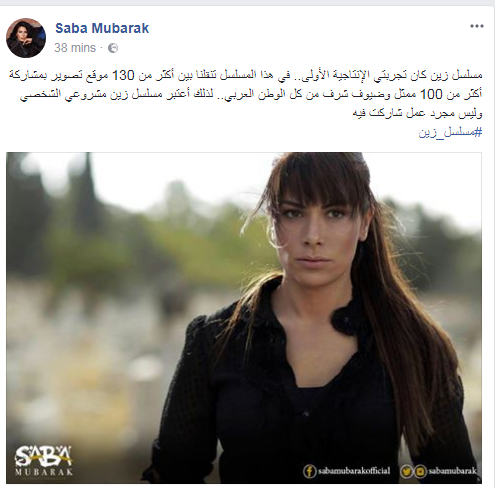
Task: Click the Facebook icon on the photo
Action: tap(309, 471)
